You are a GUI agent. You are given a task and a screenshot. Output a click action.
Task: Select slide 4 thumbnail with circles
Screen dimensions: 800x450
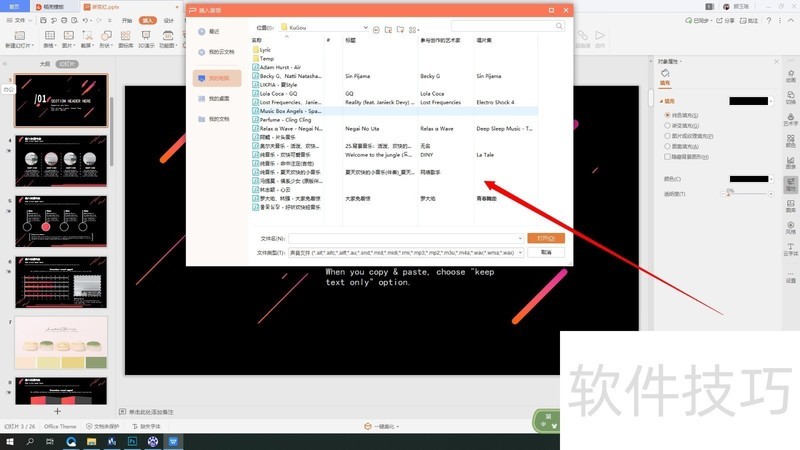[61, 161]
